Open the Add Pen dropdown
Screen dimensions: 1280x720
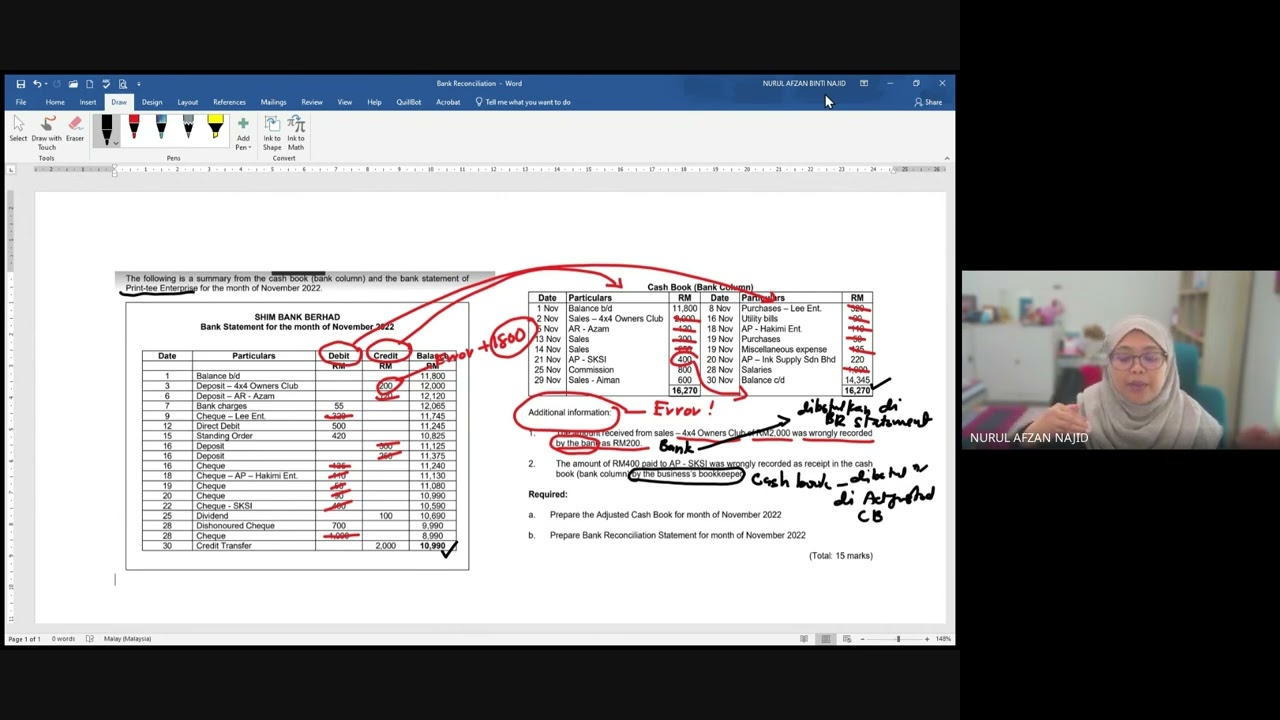tap(243, 134)
